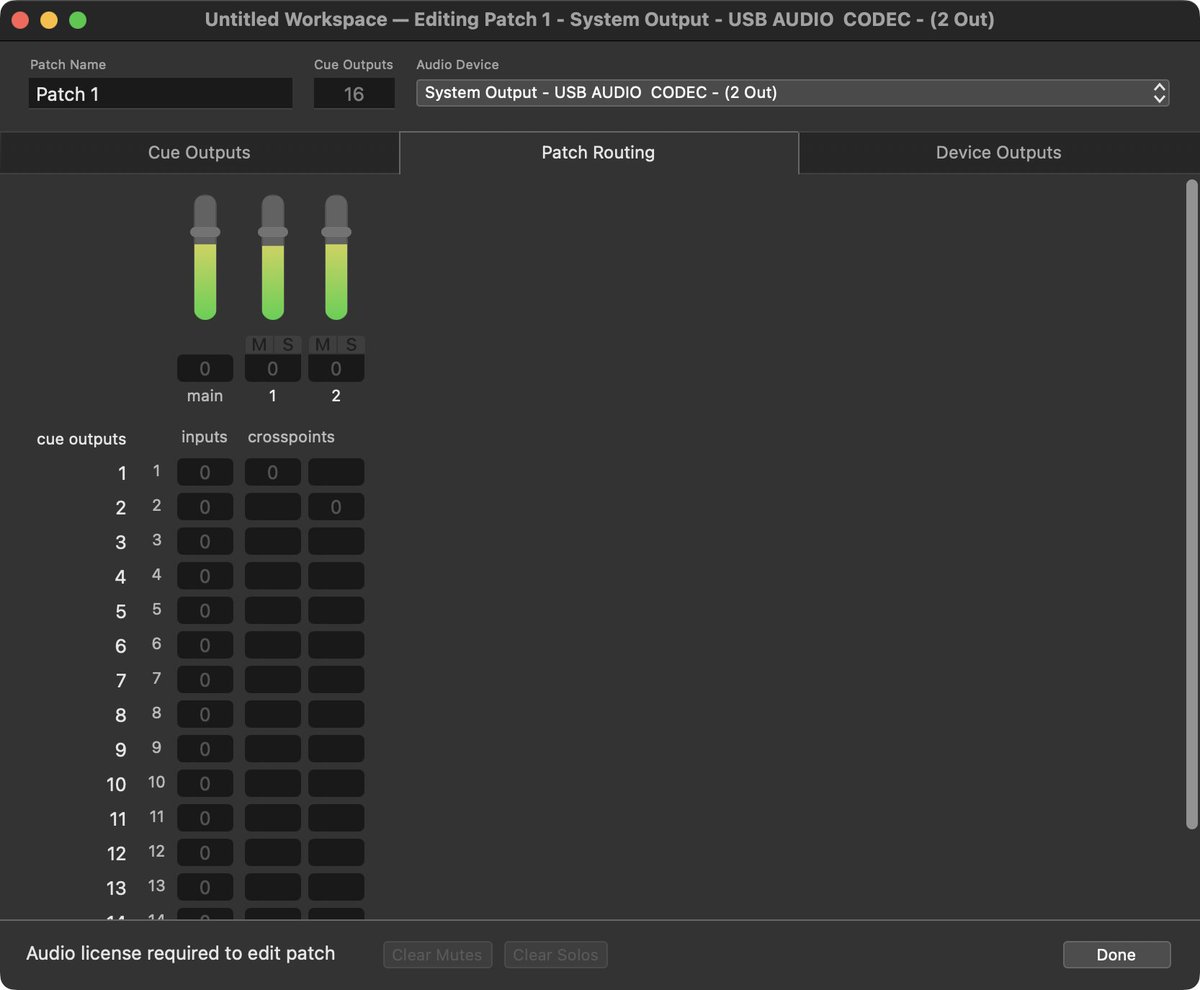Click crosspoint cue output 1 to output 1
The width and height of the screenshot is (1200, 990).
tap(273, 472)
